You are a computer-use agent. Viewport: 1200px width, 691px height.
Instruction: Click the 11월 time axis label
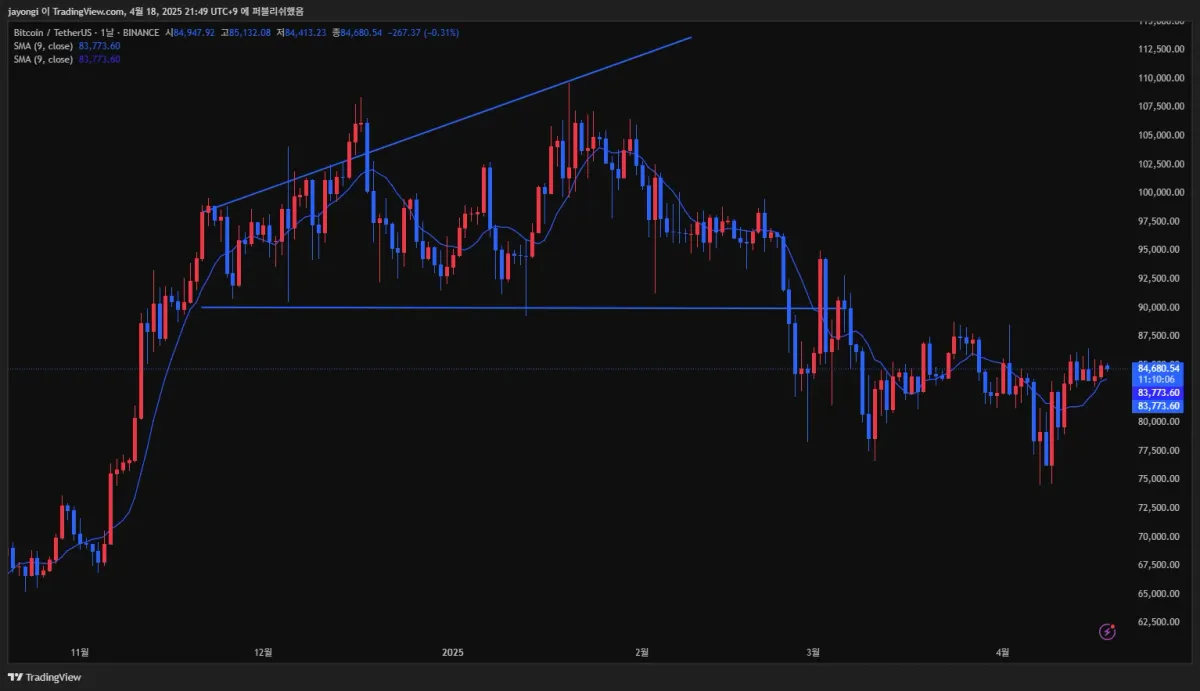tap(80, 653)
